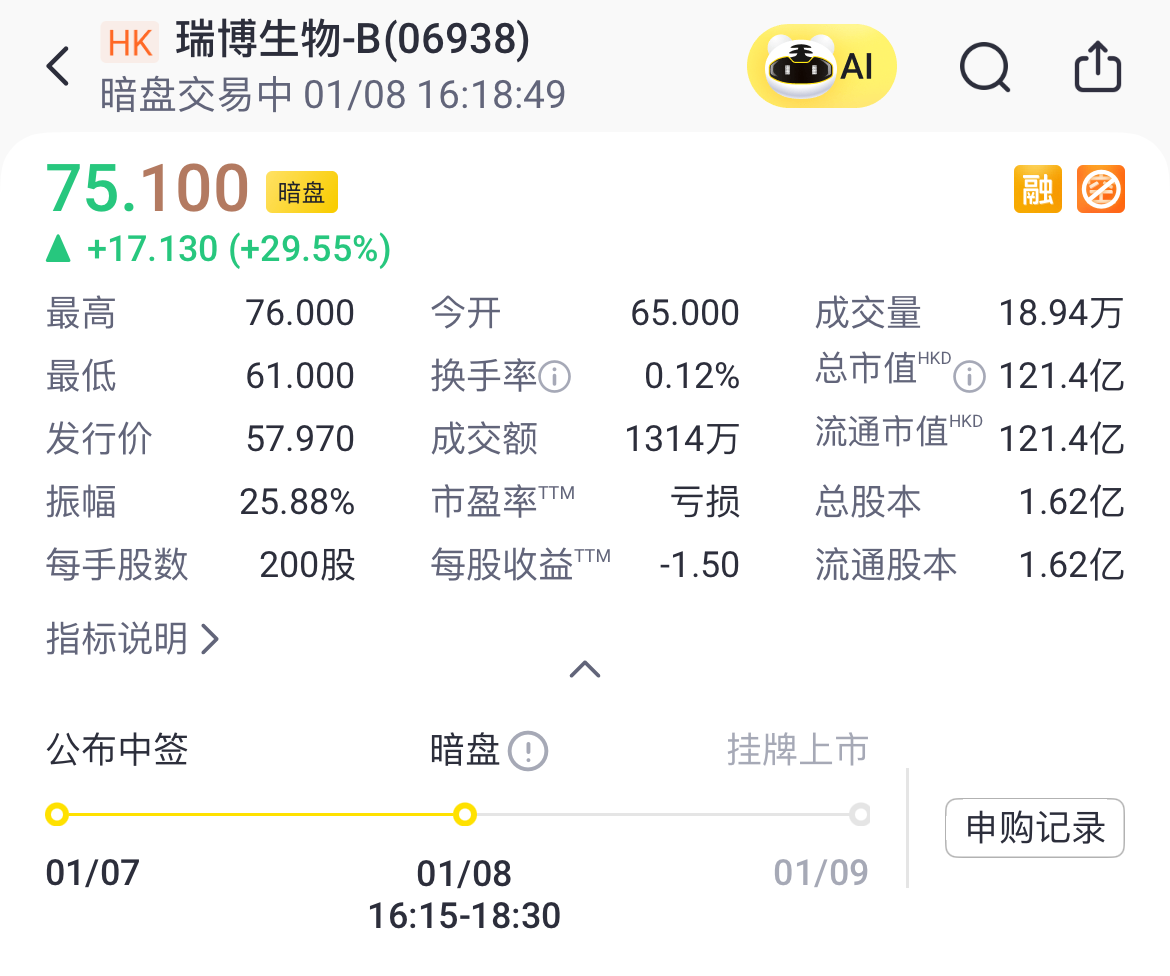This screenshot has height=976, width=1170.
Task: Tap info icon next to 换手率
Action: [555, 377]
